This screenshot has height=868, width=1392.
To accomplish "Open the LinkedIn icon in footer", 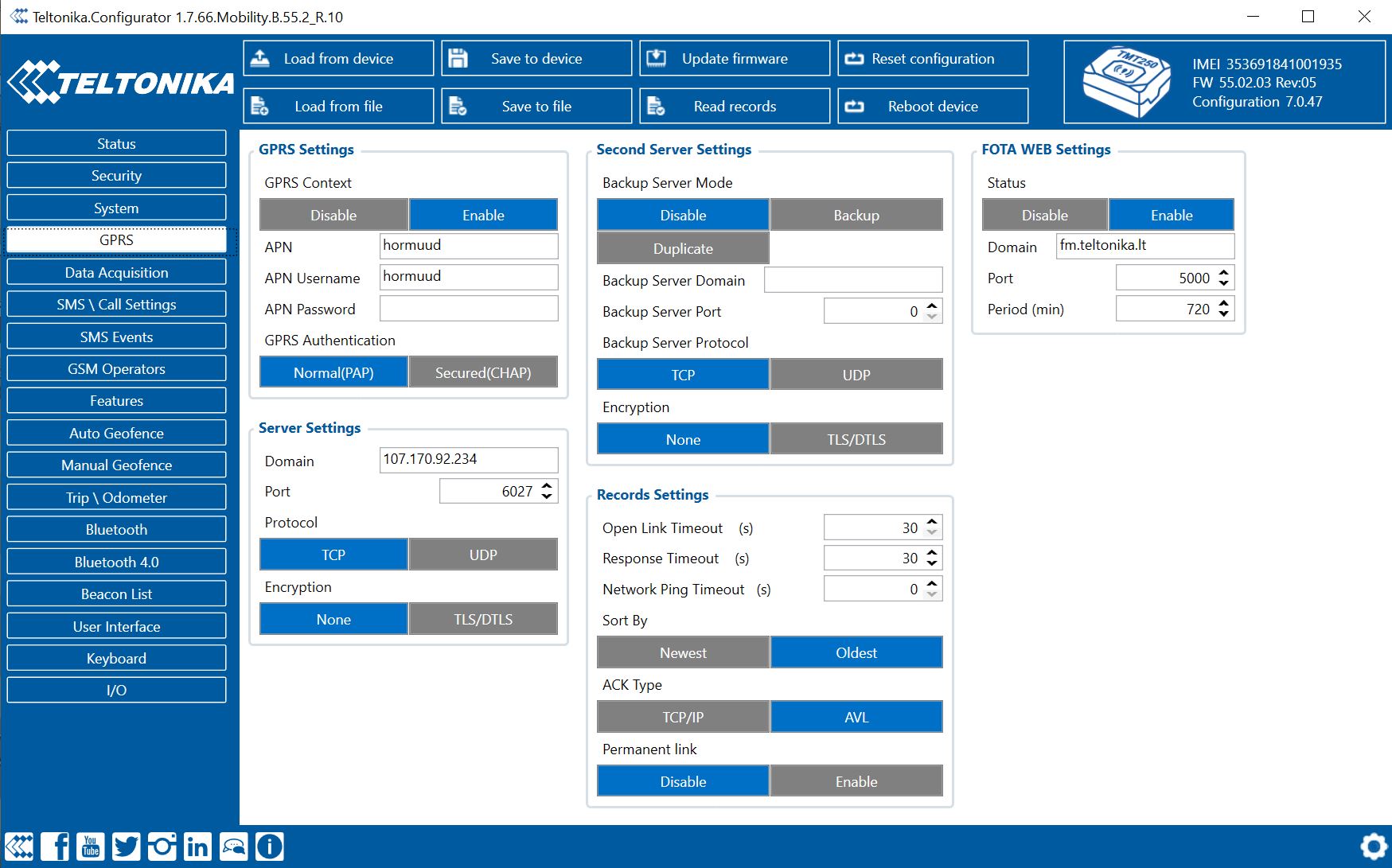I will coord(197,847).
